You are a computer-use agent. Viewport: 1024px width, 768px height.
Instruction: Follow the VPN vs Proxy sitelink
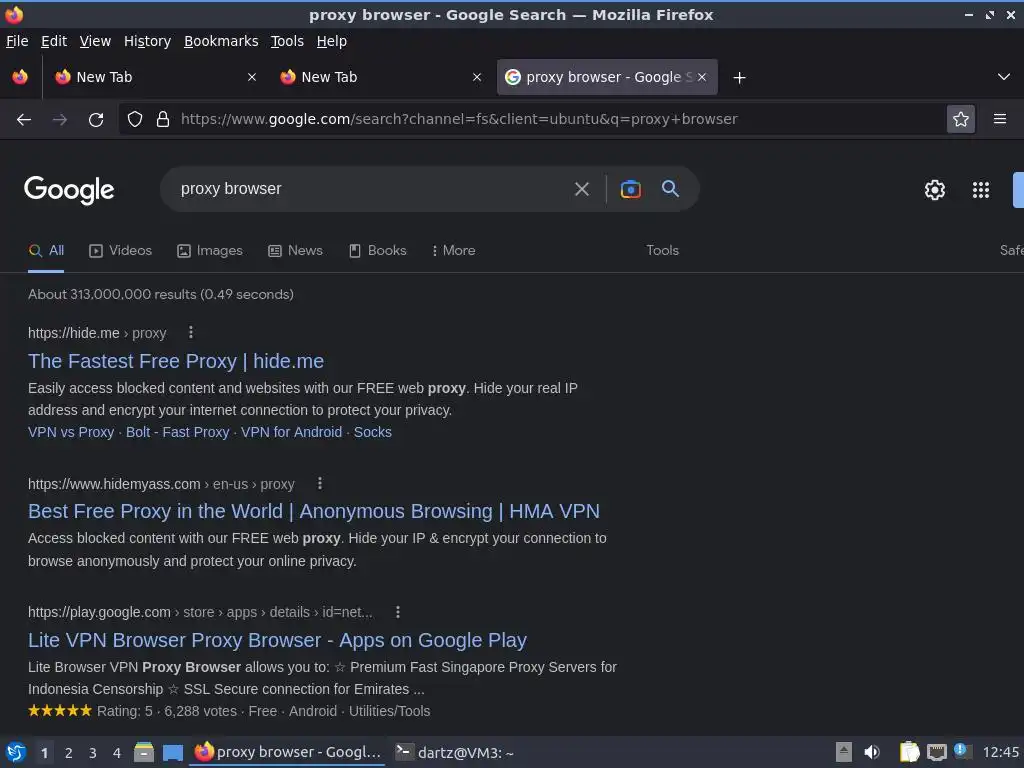(71, 432)
